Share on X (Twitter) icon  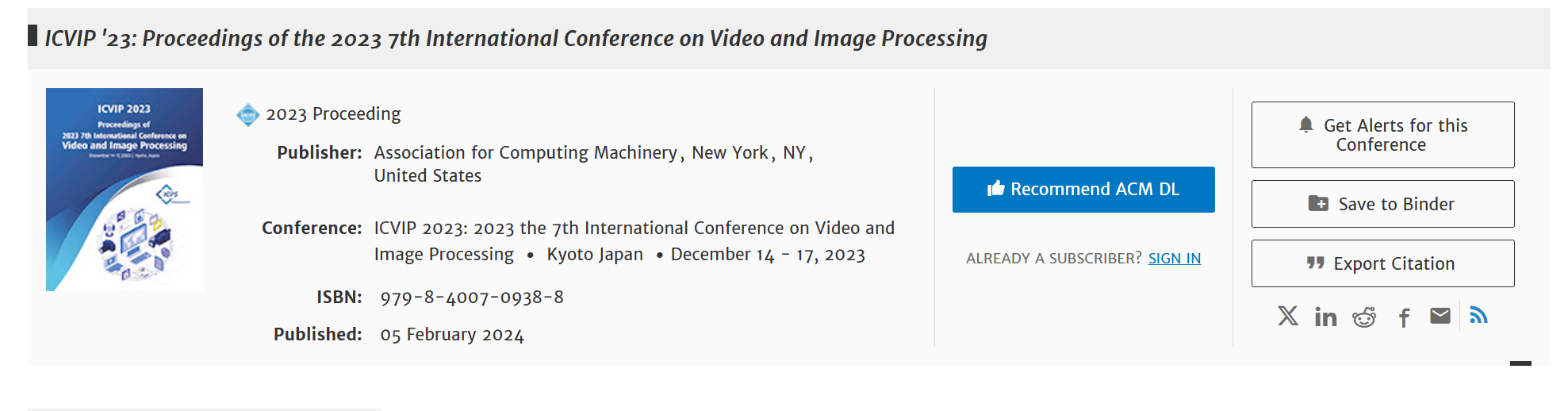pos(1288,316)
